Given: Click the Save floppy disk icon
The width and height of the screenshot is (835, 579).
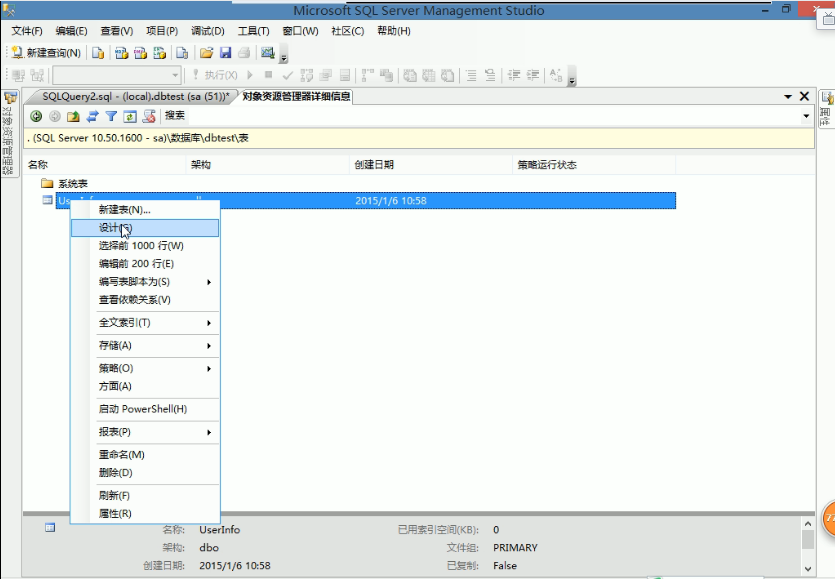Looking at the screenshot, I should 226,53.
